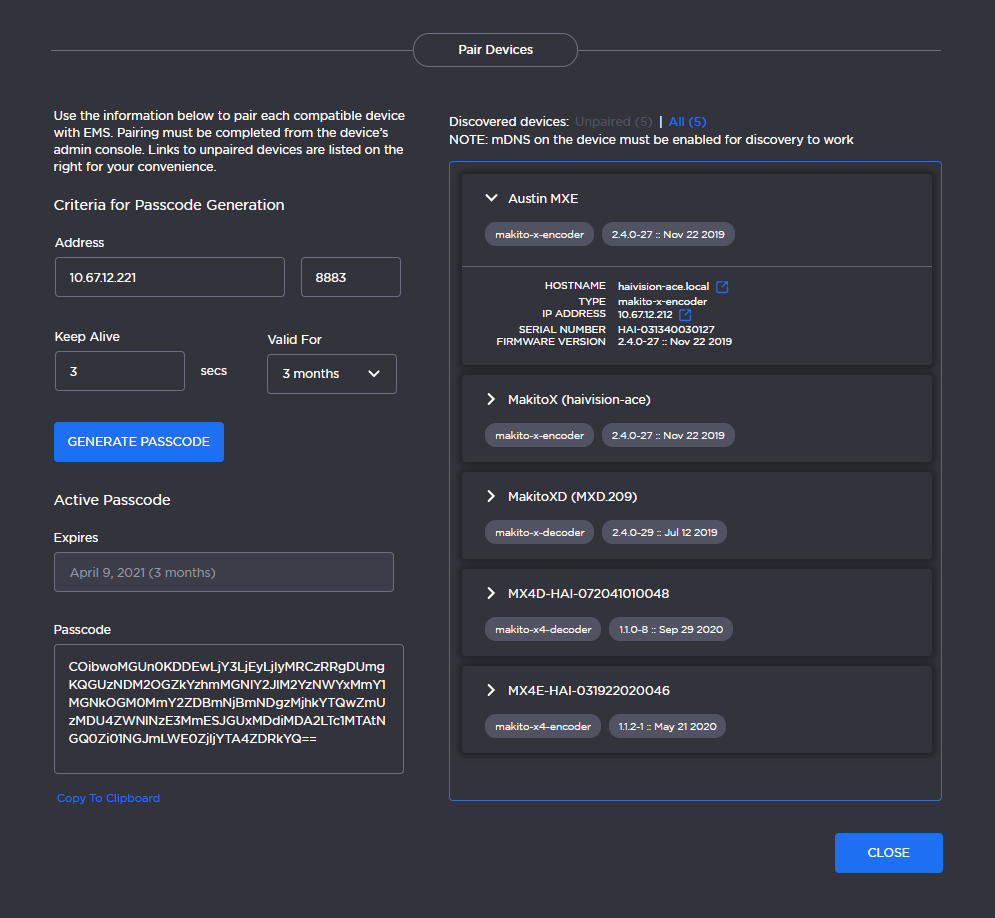Click the makito-x4-encoder tag on MX4E device
This screenshot has height=918, width=995.
click(543, 726)
